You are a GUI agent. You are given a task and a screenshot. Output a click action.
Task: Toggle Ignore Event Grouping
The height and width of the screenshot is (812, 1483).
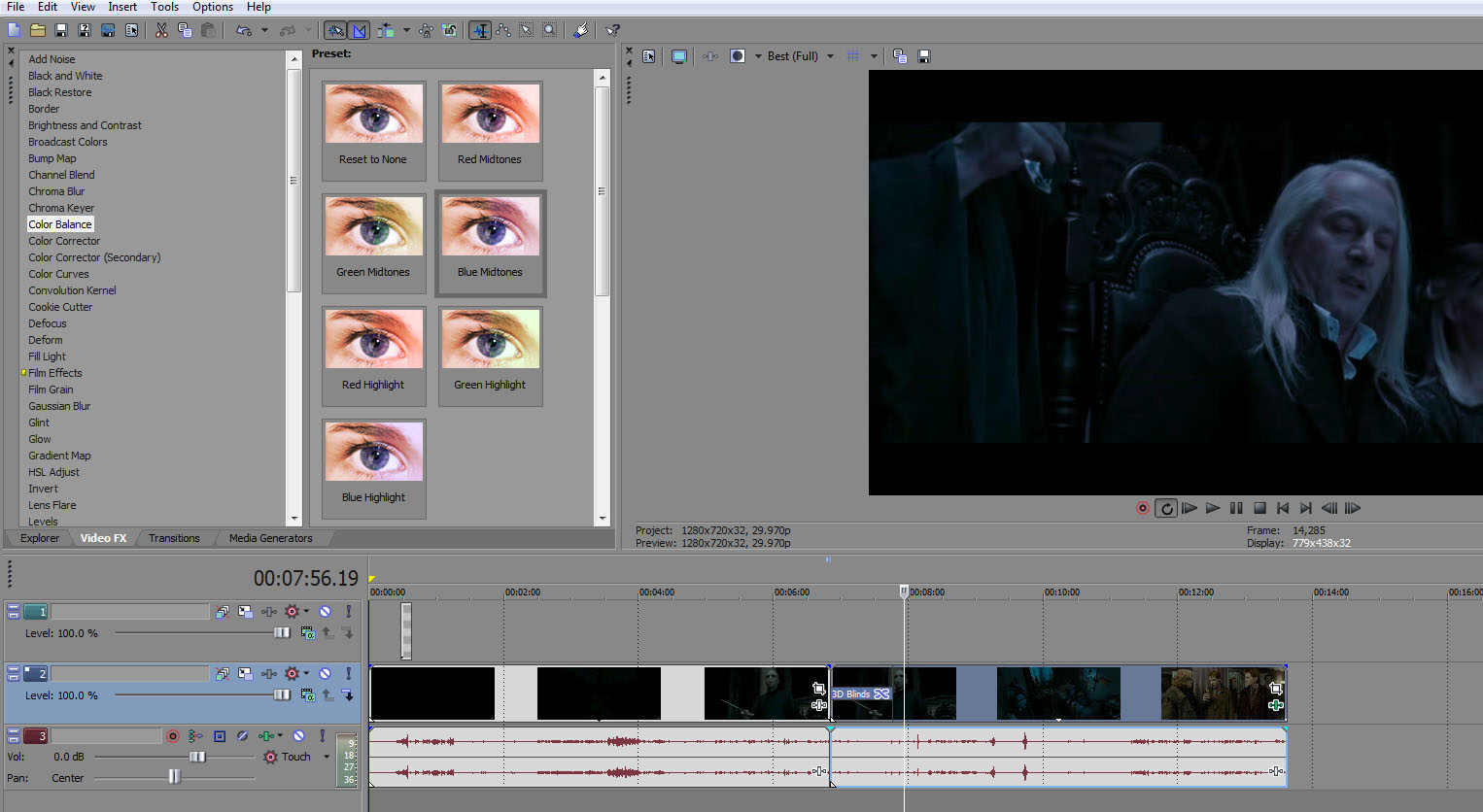point(449,30)
